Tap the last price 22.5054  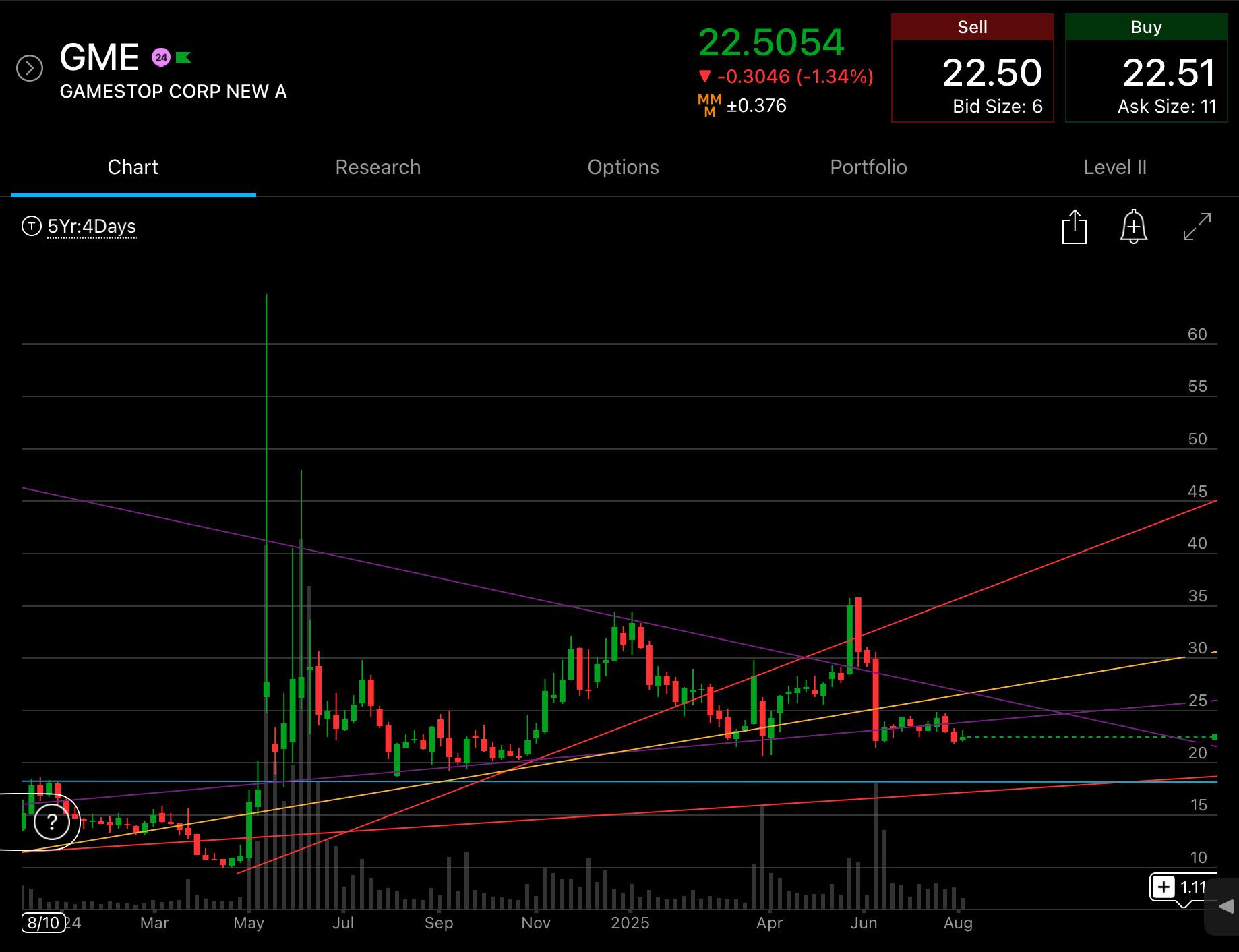click(x=771, y=42)
